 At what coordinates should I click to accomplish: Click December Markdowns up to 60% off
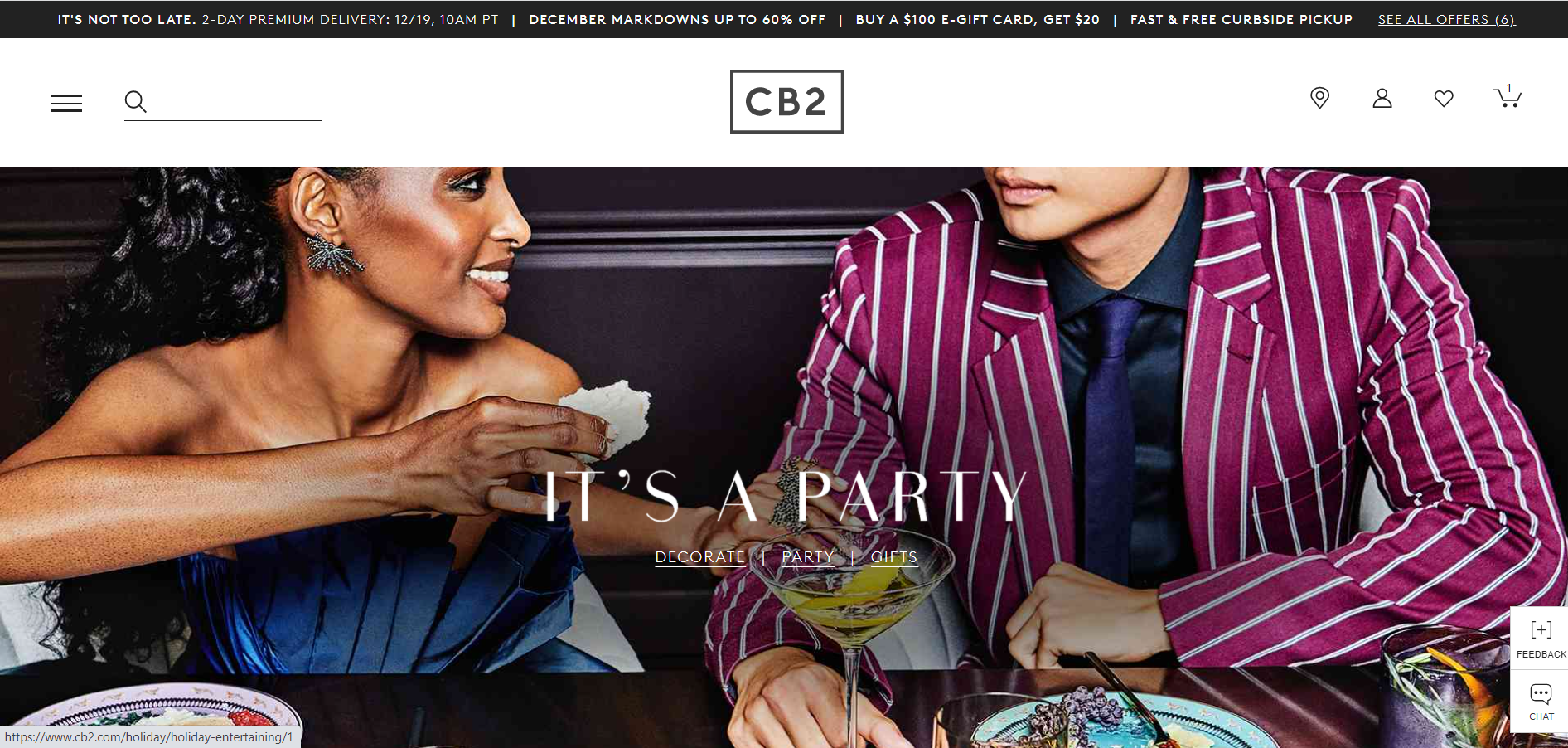click(677, 19)
